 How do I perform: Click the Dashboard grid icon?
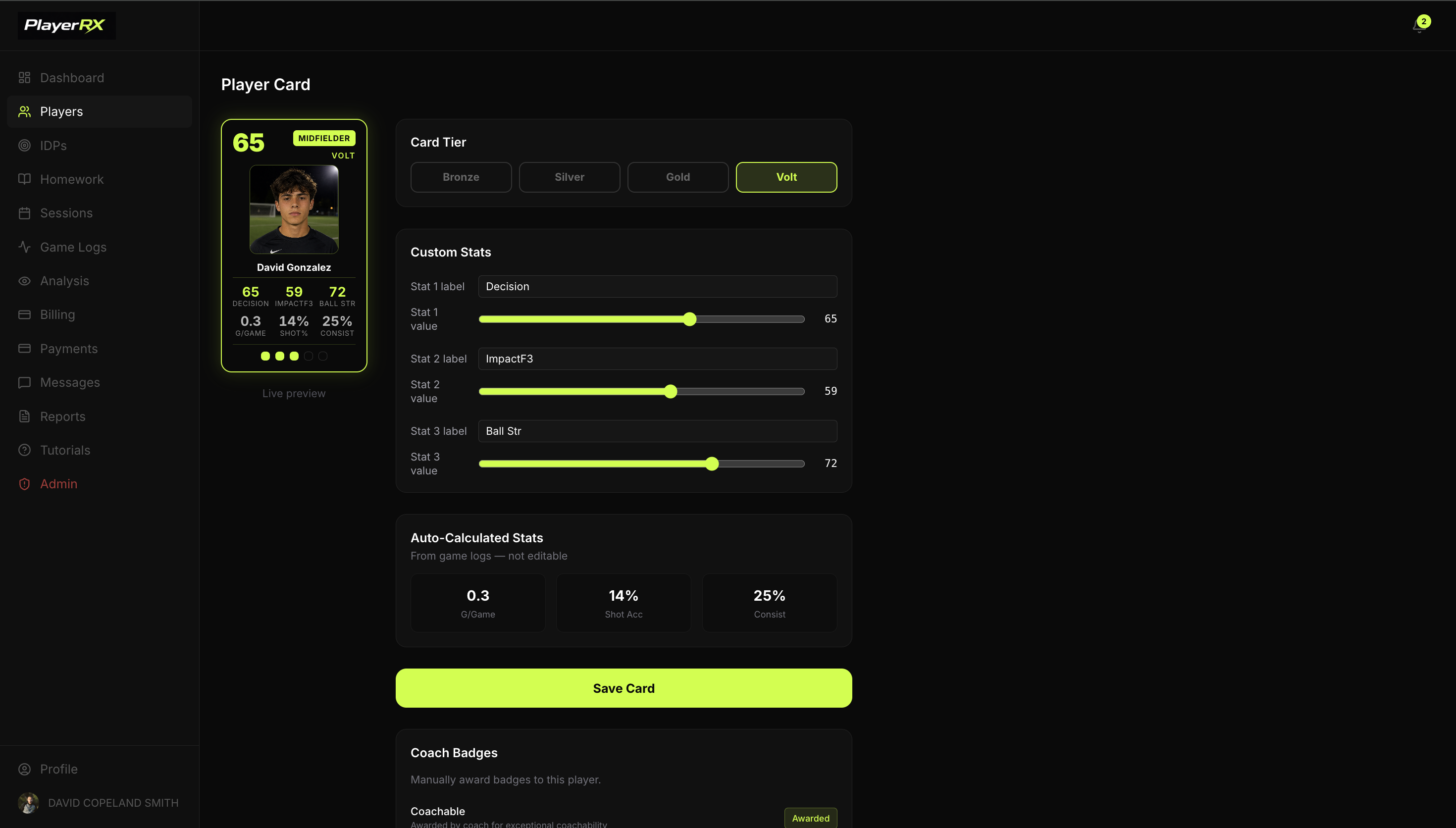click(x=24, y=78)
